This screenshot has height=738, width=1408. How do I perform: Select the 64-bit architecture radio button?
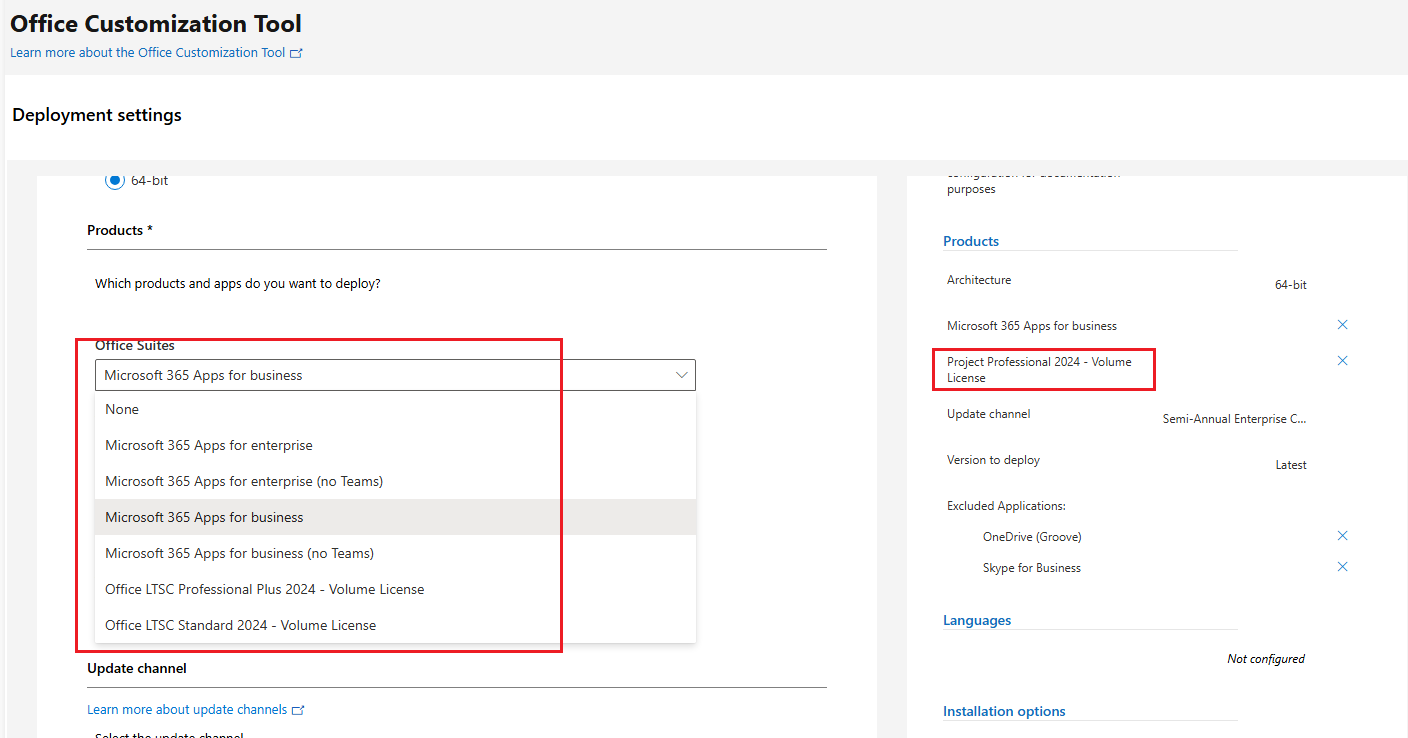(x=114, y=180)
